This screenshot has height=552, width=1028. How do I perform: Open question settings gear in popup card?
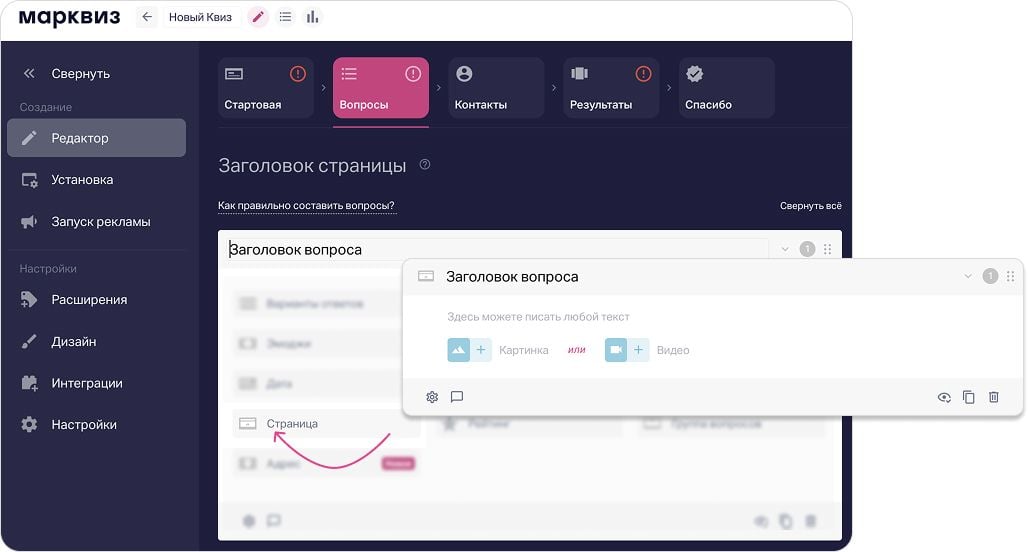pos(432,397)
